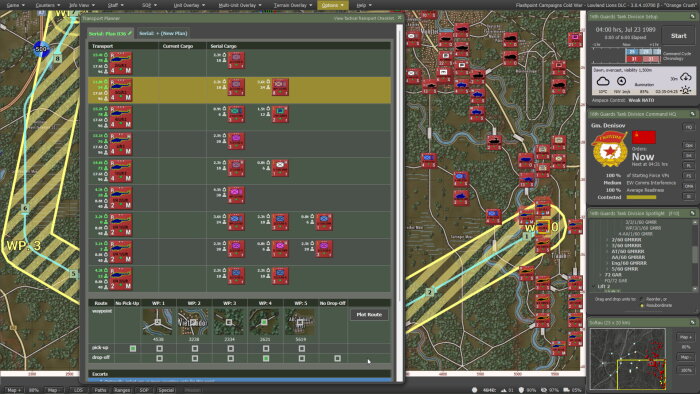
Task: Enable pick-up at WP: 3
Action: pyautogui.click(x=230, y=348)
